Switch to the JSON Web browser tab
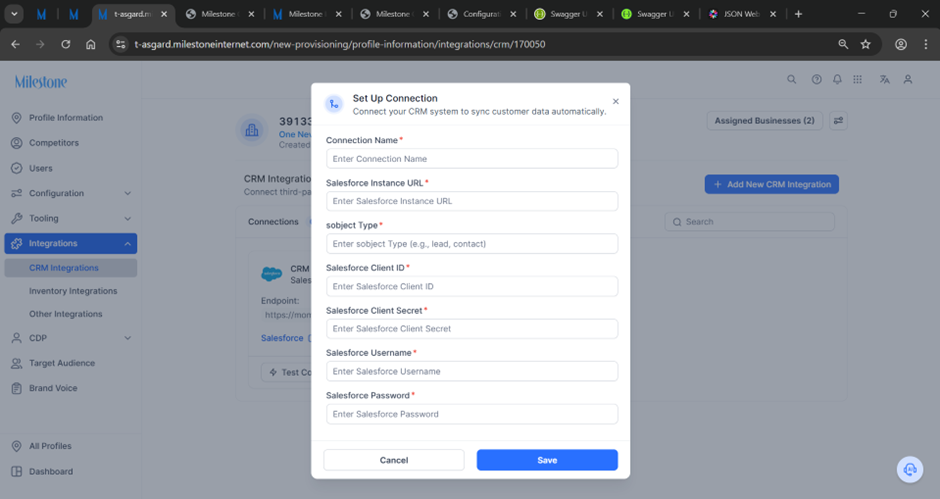Image resolution: width=940 pixels, height=499 pixels. (742, 14)
